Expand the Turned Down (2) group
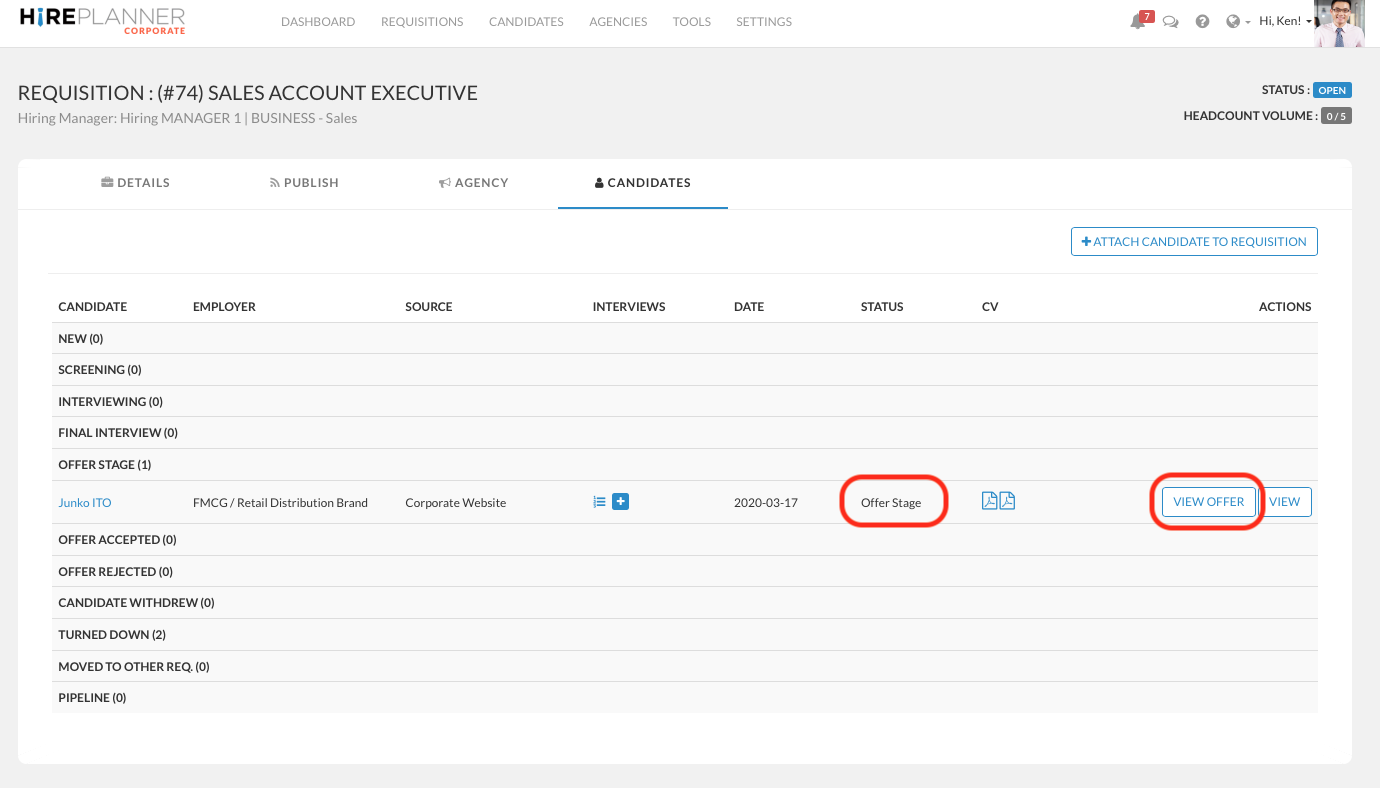 point(112,635)
